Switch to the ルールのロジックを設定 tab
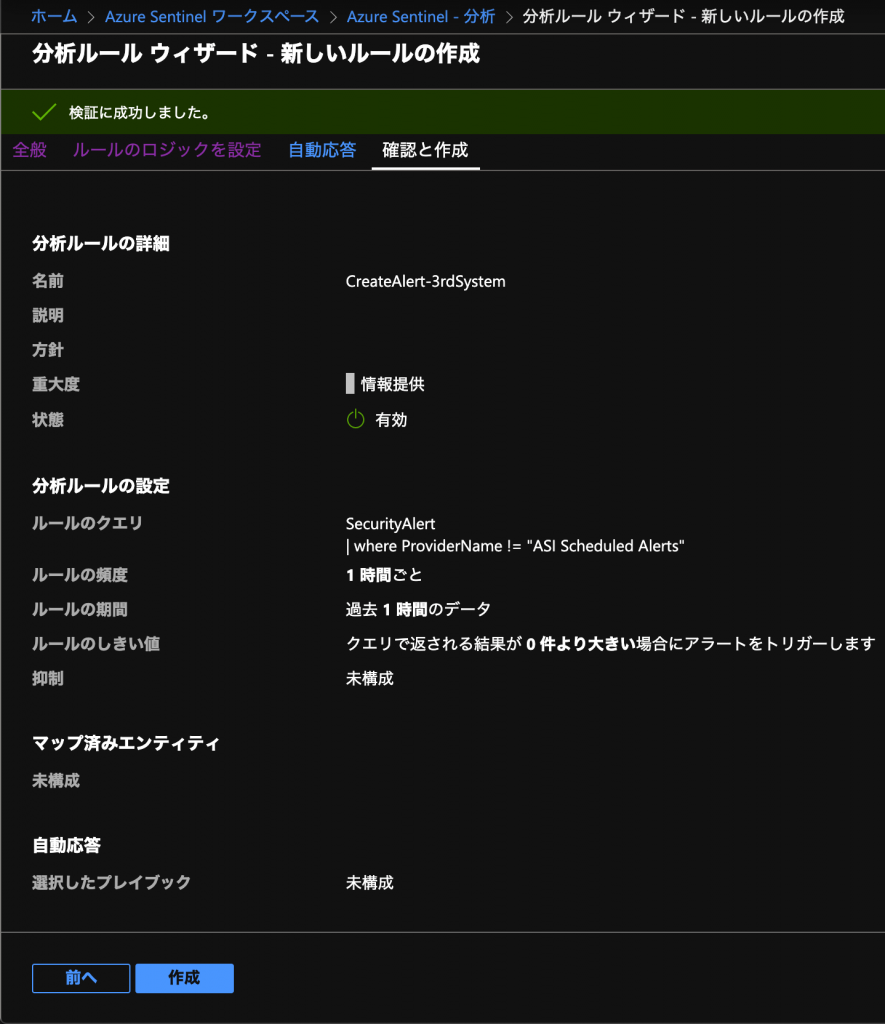This screenshot has width=885, height=1024. [167, 150]
